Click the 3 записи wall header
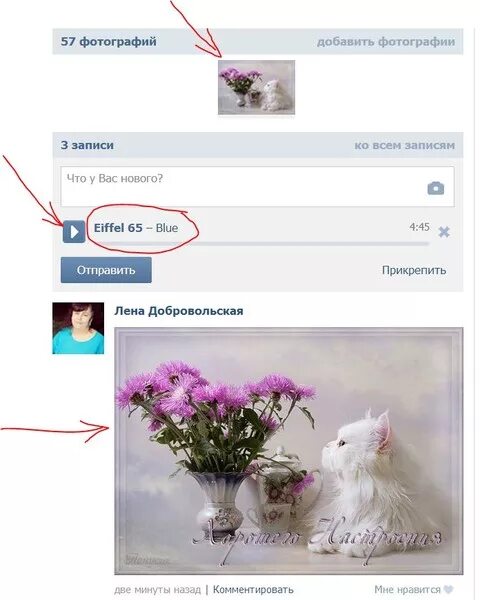The image size is (480, 600). click(x=87, y=145)
